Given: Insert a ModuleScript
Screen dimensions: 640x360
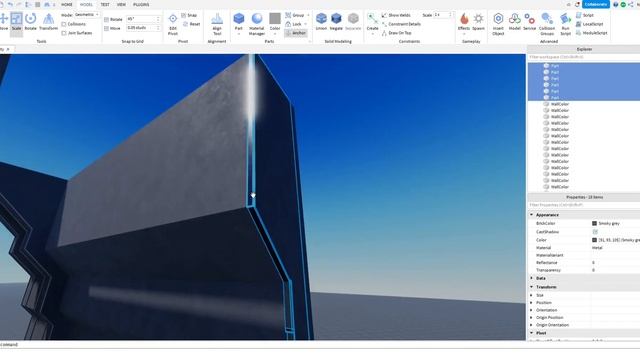Looking at the screenshot, I should click(591, 33).
